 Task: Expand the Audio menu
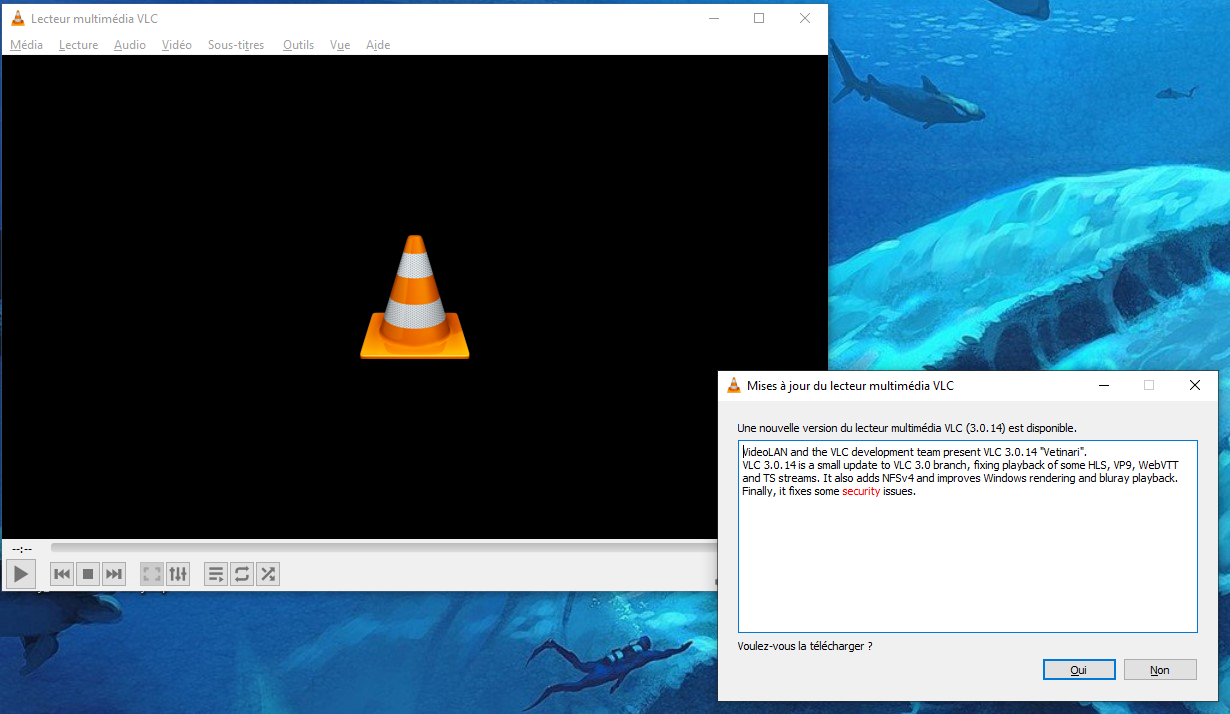[129, 45]
